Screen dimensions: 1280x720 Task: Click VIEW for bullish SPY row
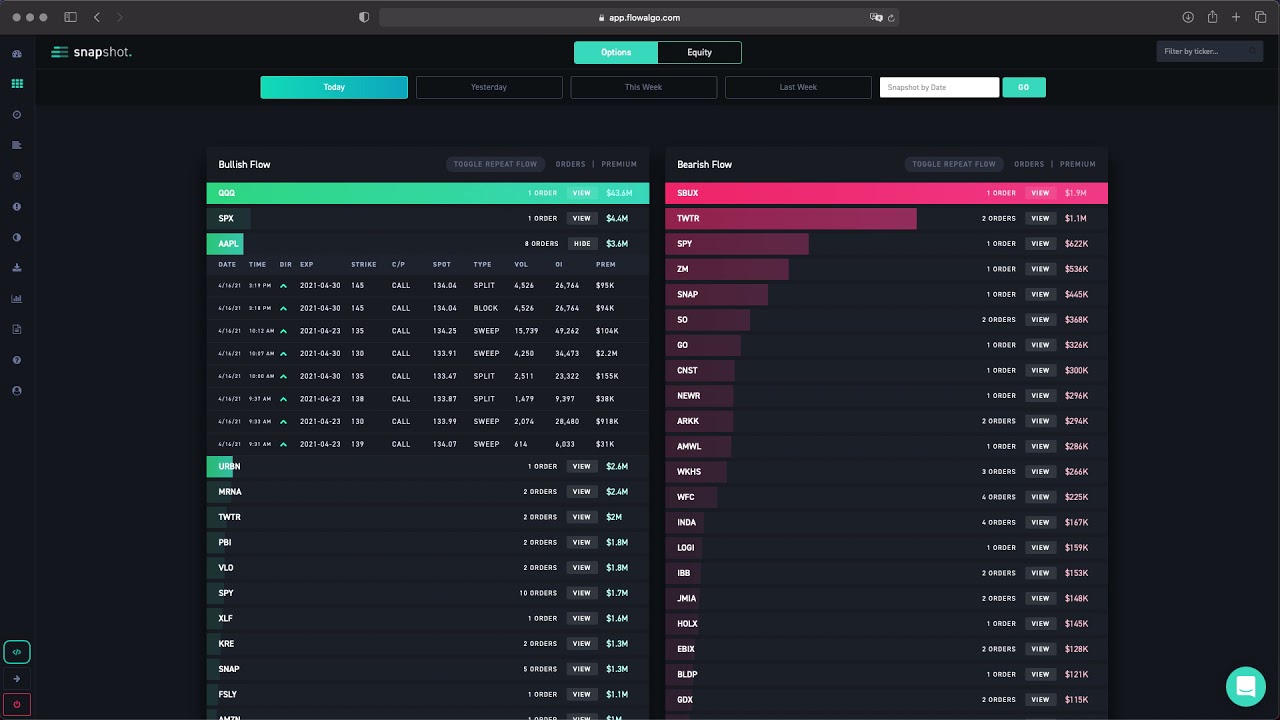pos(582,593)
